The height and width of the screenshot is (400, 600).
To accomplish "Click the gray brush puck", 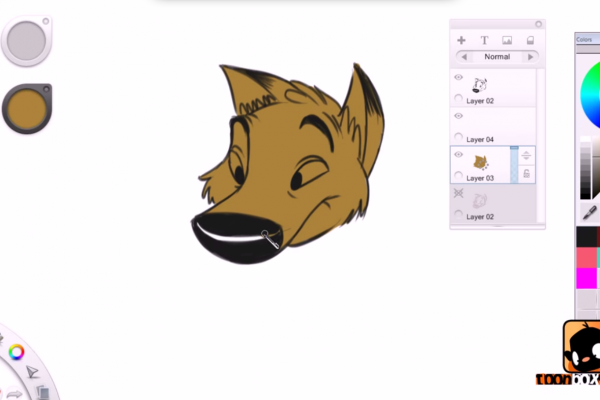I will tap(23, 40).
